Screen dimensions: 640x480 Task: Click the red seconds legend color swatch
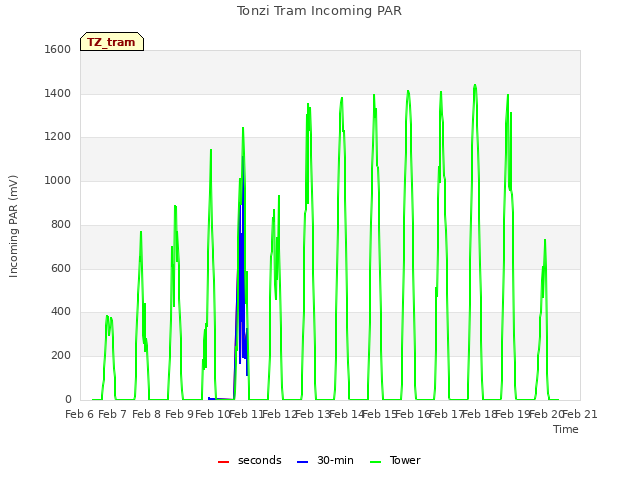[x=224, y=462]
